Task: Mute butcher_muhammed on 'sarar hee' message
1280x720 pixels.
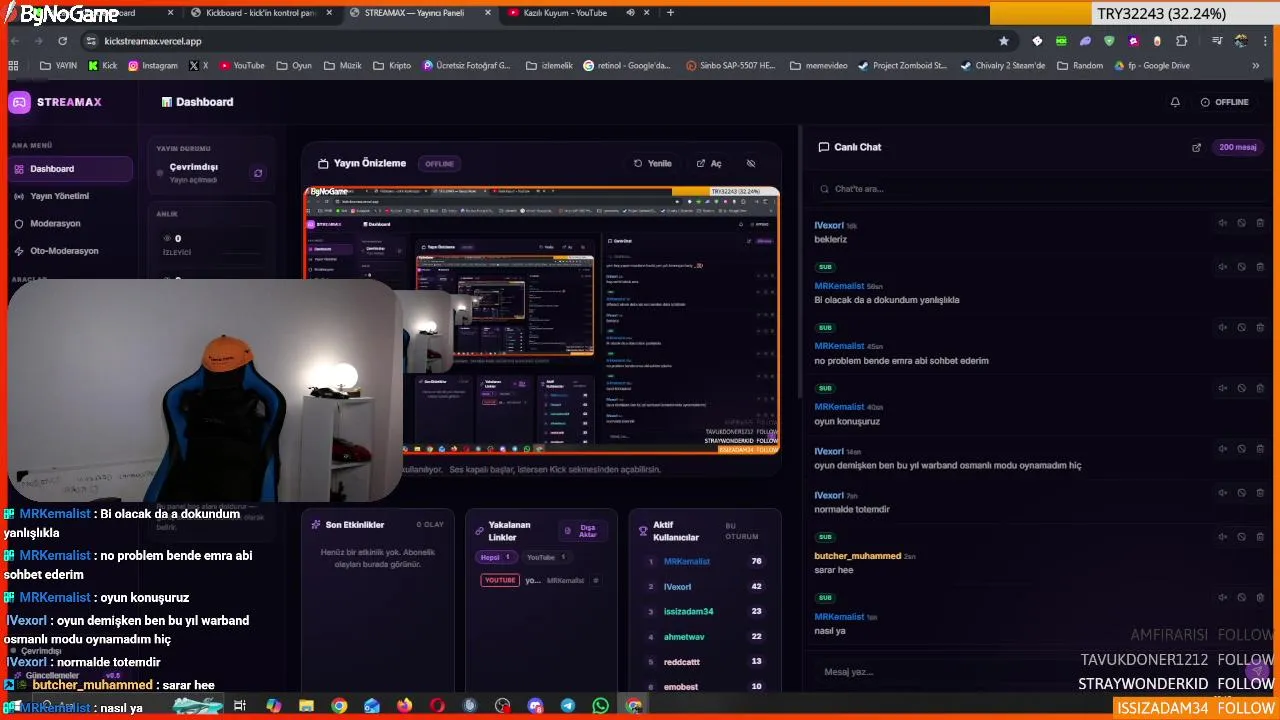Action: (1222, 537)
